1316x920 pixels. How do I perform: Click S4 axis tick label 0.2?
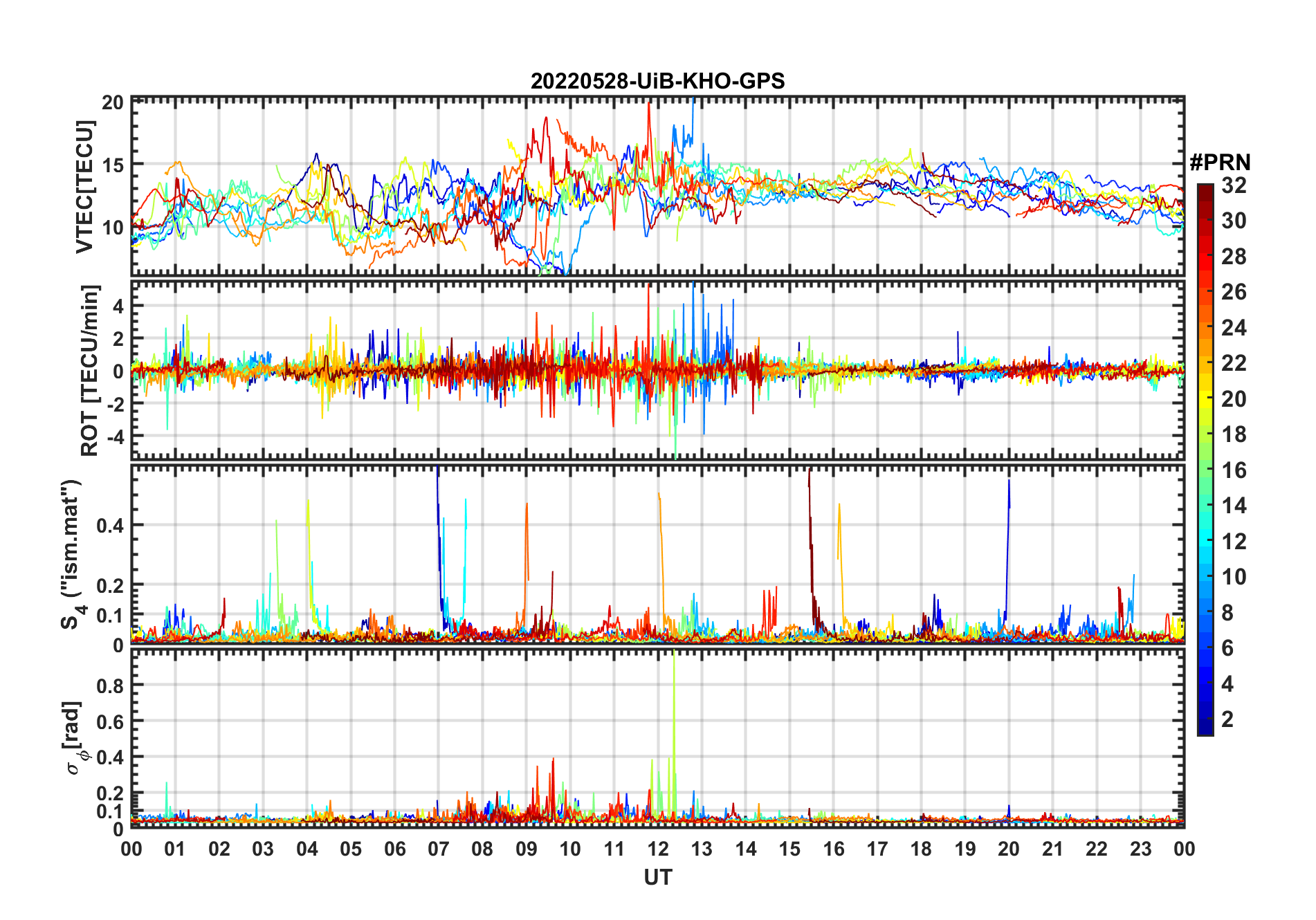click(x=111, y=585)
